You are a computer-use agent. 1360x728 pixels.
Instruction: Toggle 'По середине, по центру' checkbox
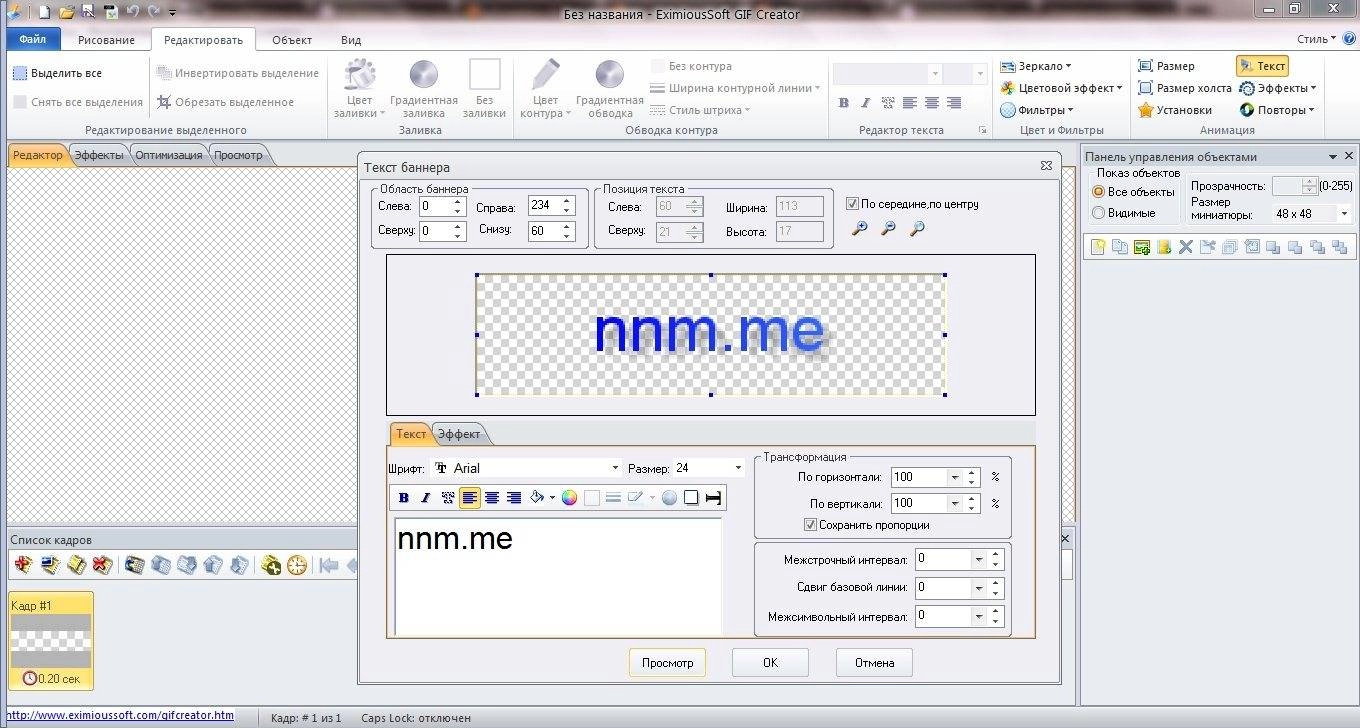click(852, 204)
